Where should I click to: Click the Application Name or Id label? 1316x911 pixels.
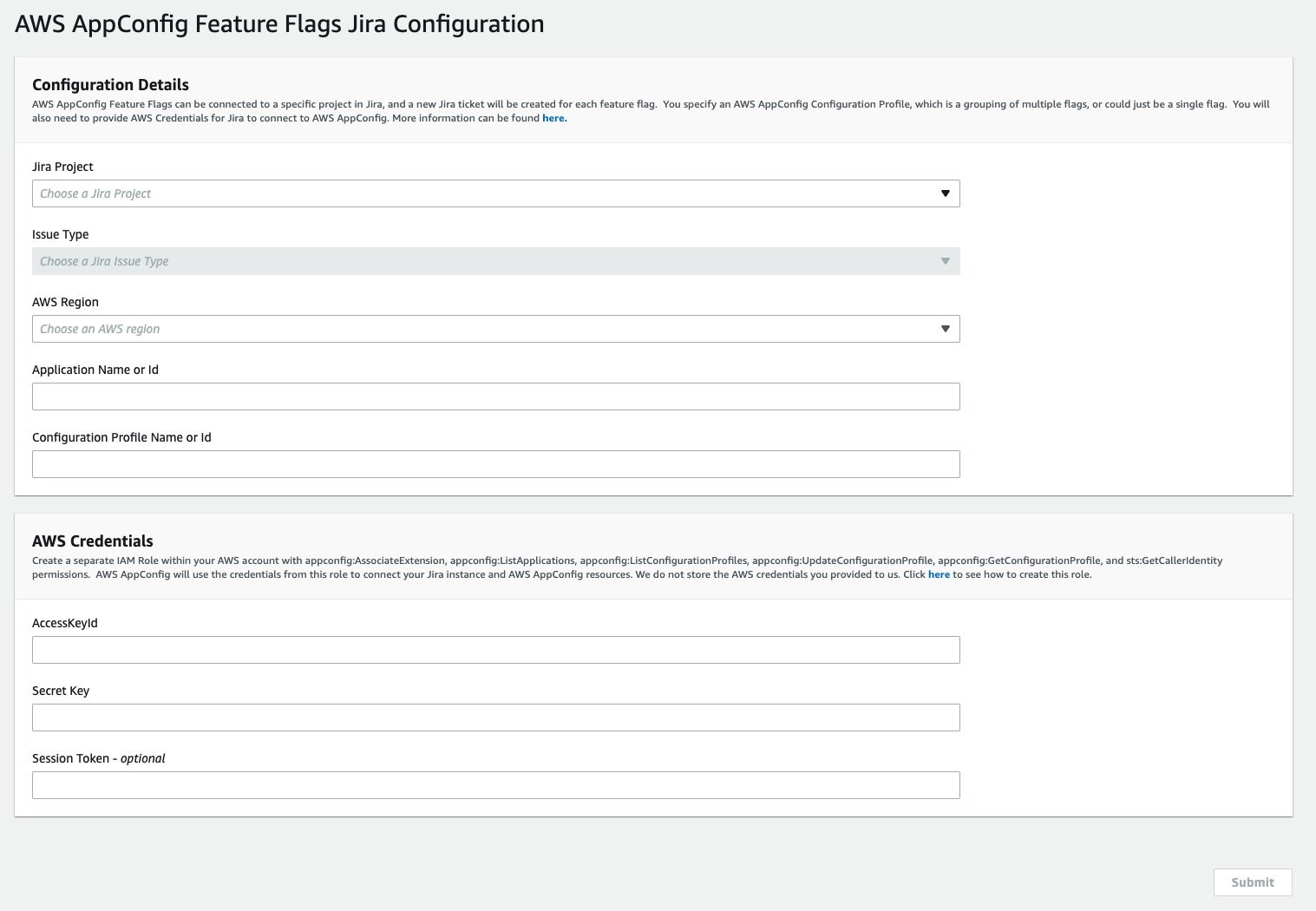pyautogui.click(x=95, y=370)
